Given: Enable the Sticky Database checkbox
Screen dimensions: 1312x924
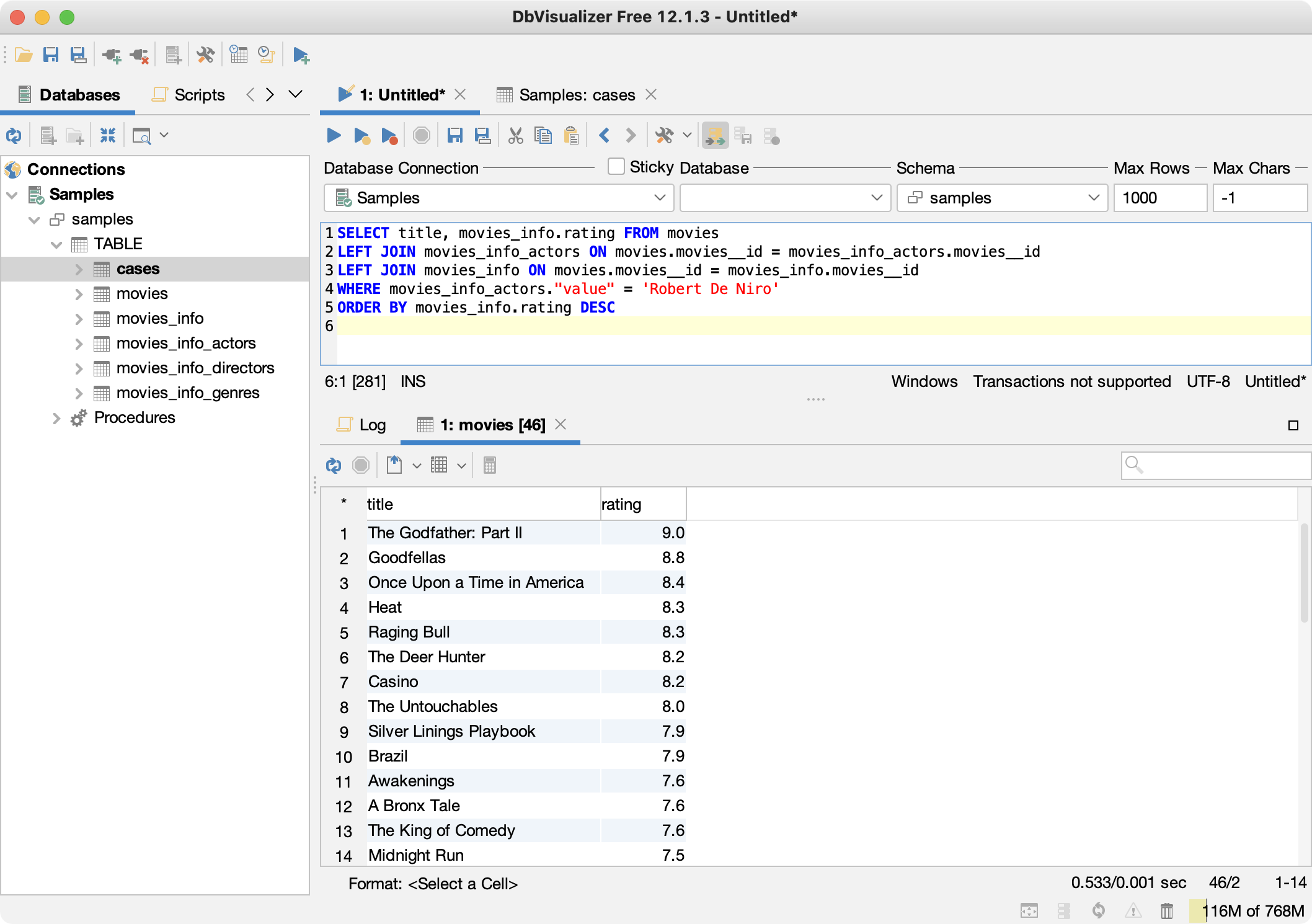Looking at the screenshot, I should point(616,167).
